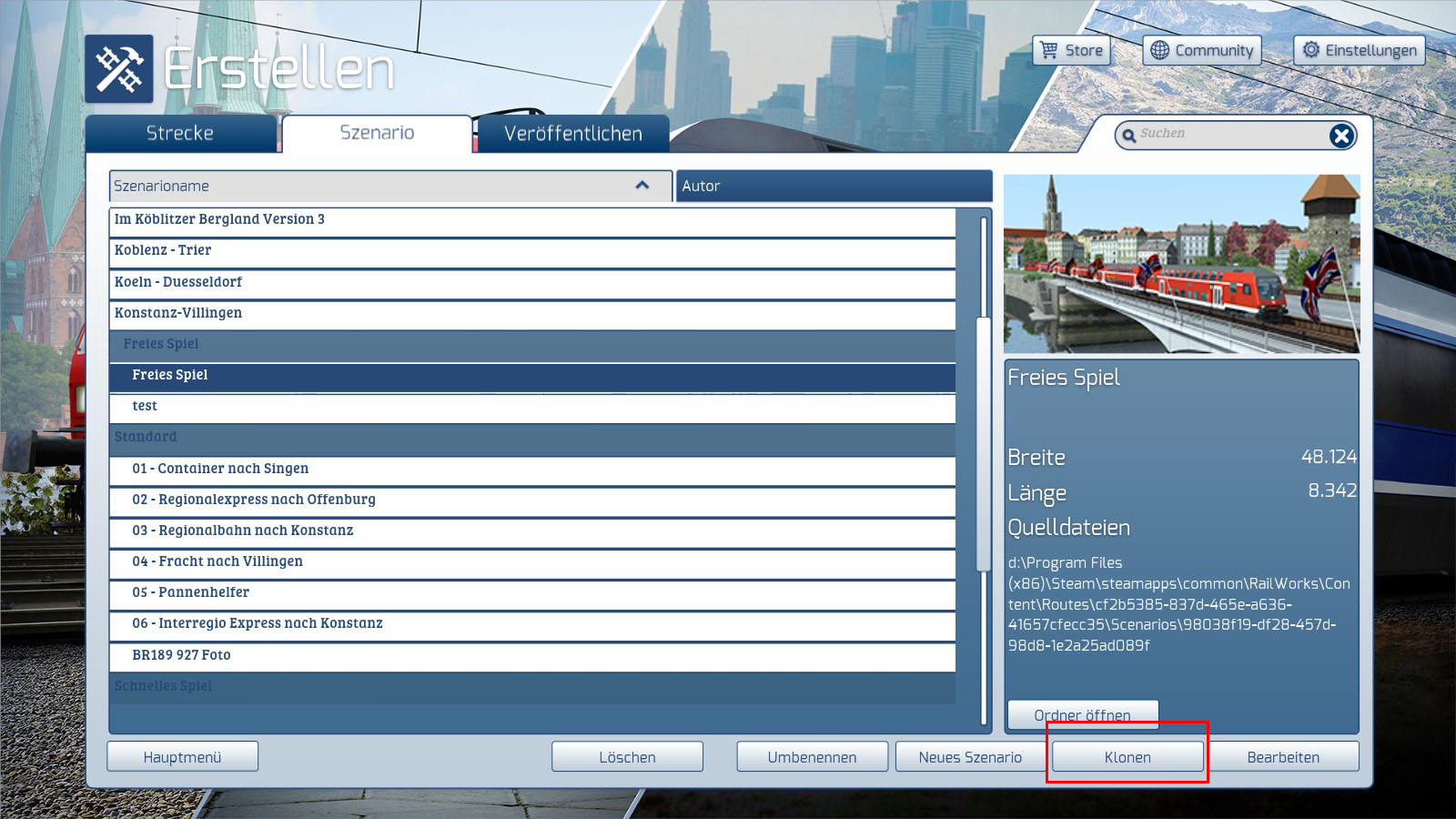Clear the search with the X icon
Screen dimensions: 1456x819
pyautogui.click(x=1341, y=136)
